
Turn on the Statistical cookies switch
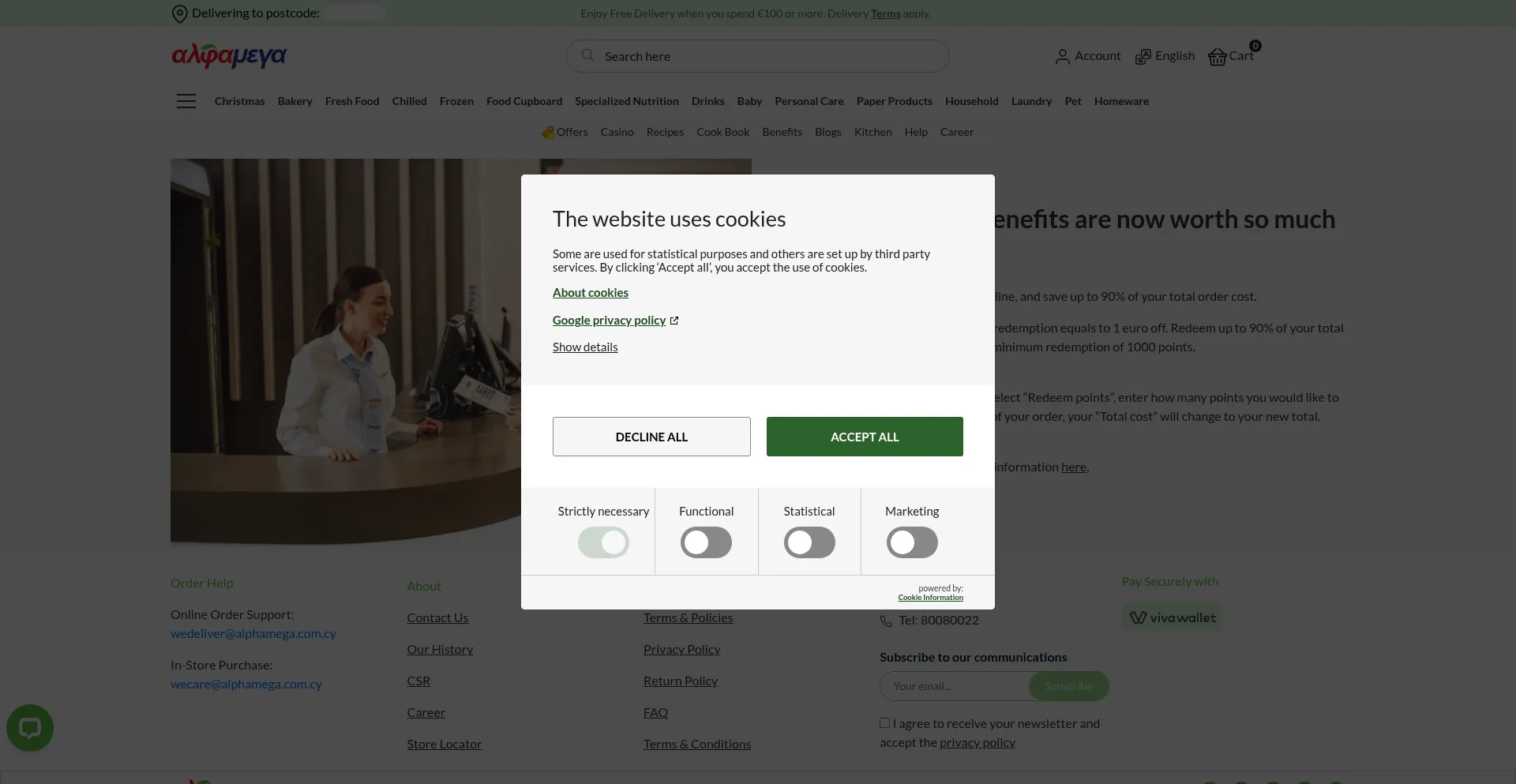tap(809, 542)
